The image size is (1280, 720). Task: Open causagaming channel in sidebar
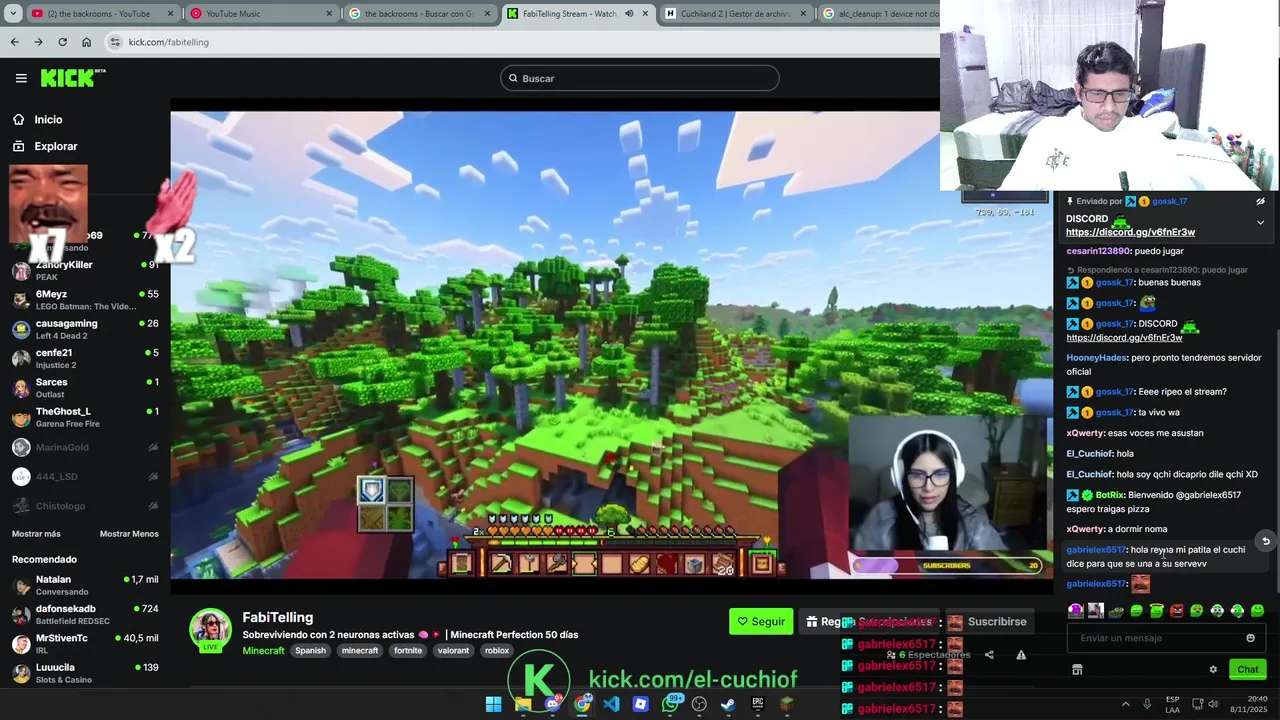coord(85,329)
